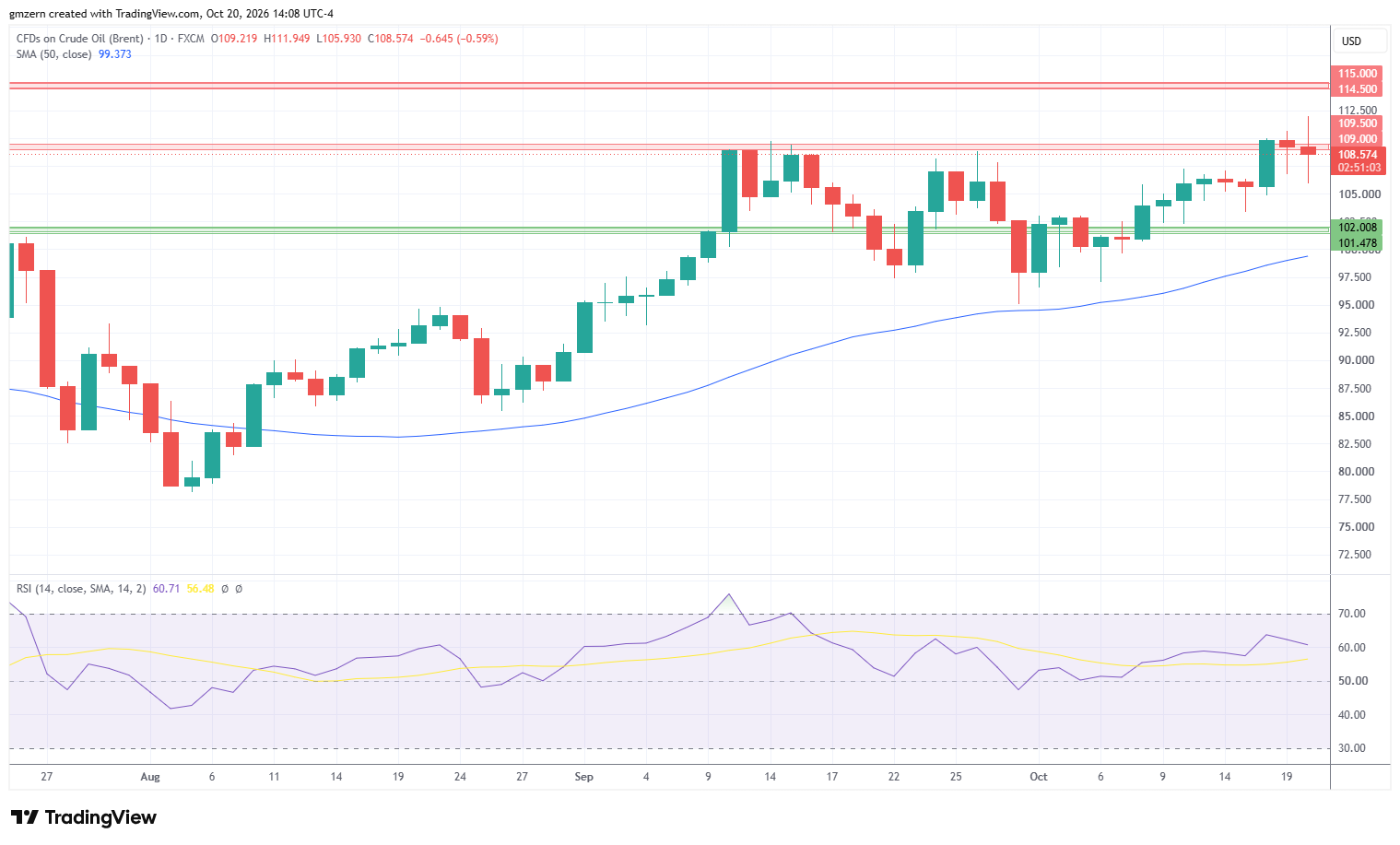Click the 80.000 price scale tick
Image resolution: width=1400 pixels, height=845 pixels.
pyautogui.click(x=1357, y=472)
